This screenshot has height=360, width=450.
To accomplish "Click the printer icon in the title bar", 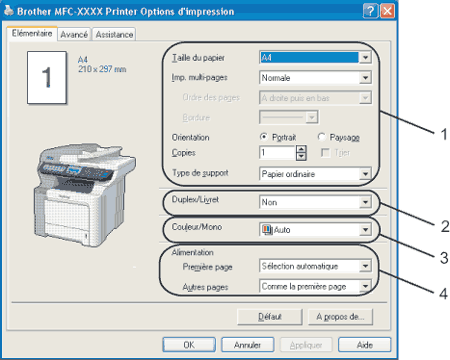I will click(x=9, y=11).
